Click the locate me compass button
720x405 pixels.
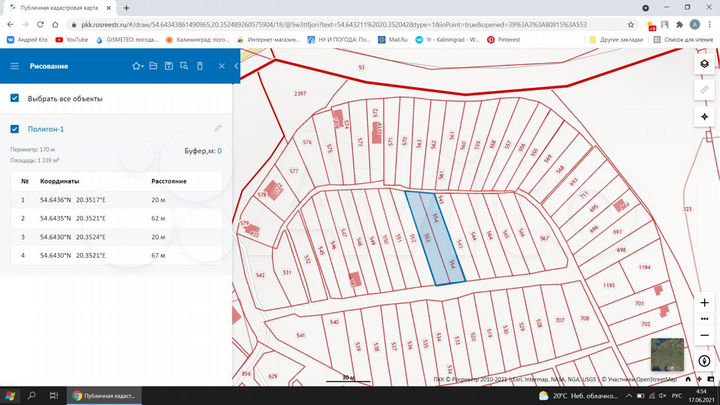(x=705, y=117)
